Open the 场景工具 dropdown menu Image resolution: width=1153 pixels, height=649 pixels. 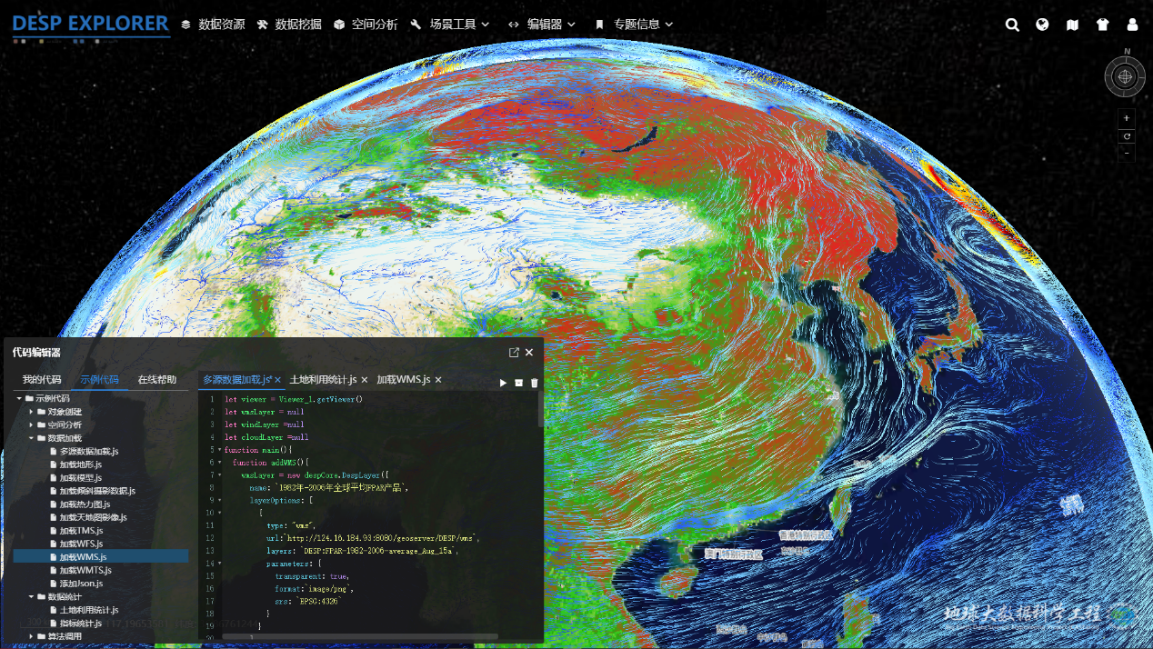[x=450, y=24]
